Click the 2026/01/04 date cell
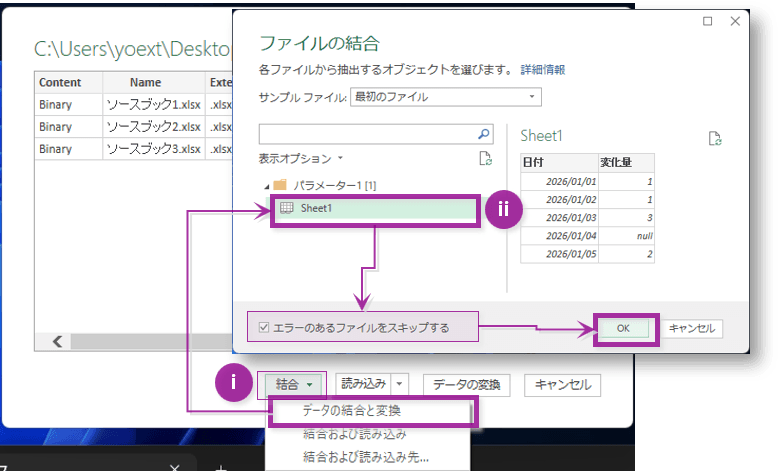The width and height of the screenshot is (779, 471). tap(559, 236)
